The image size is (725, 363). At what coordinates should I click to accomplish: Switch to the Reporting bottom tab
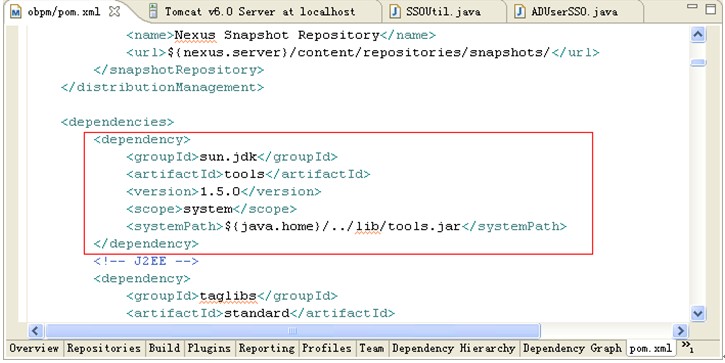click(267, 348)
